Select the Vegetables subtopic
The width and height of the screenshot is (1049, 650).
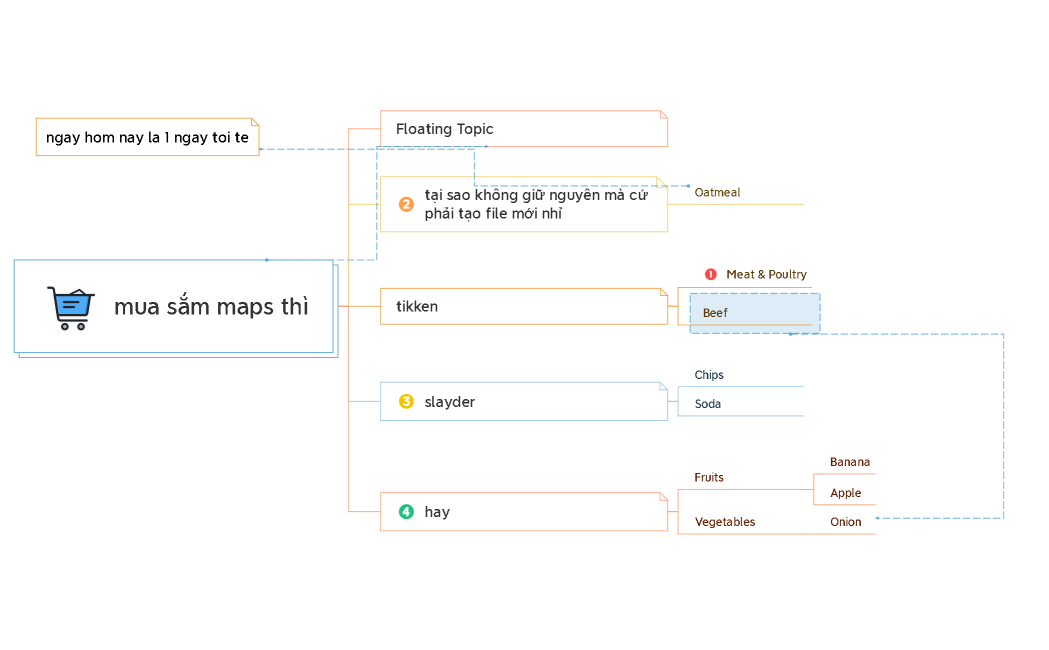(x=725, y=522)
